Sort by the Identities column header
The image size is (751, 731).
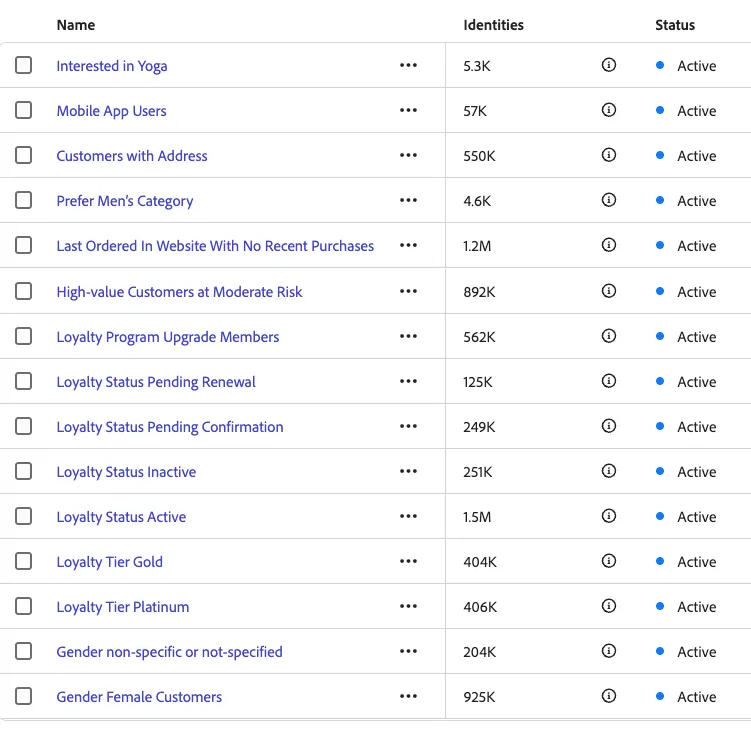(493, 25)
